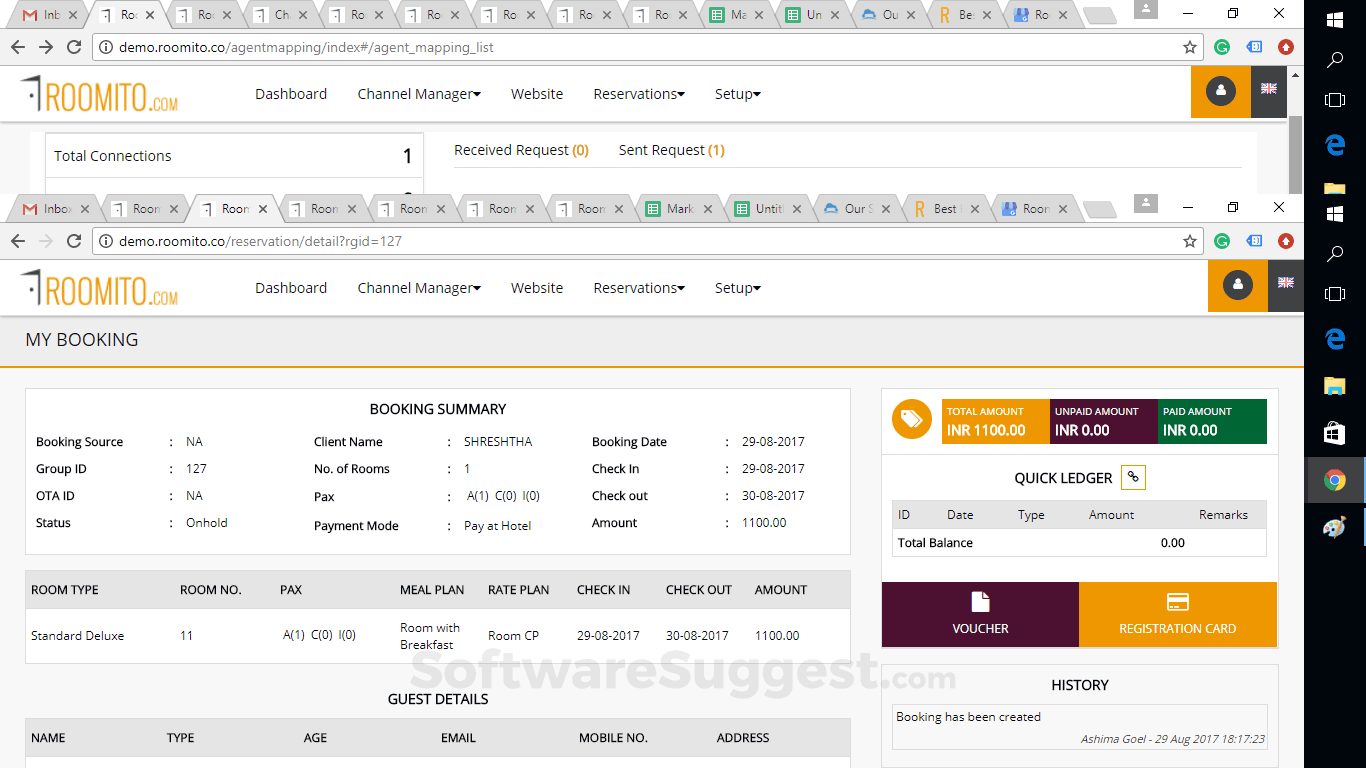Click Roomito logo in reservation detail window
Image resolution: width=1366 pixels, height=768 pixels.
click(x=100, y=288)
